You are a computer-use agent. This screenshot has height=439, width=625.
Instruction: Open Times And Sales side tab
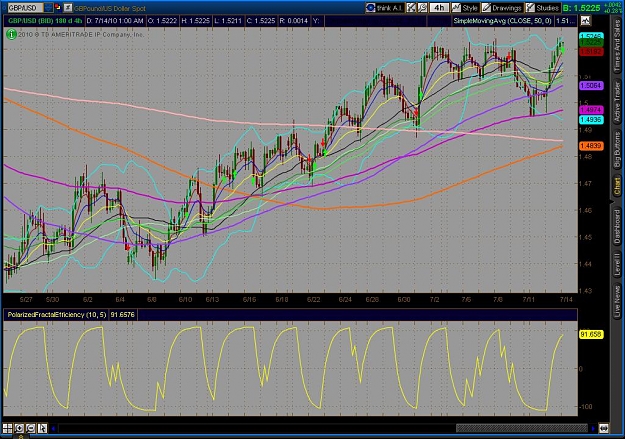(617, 46)
